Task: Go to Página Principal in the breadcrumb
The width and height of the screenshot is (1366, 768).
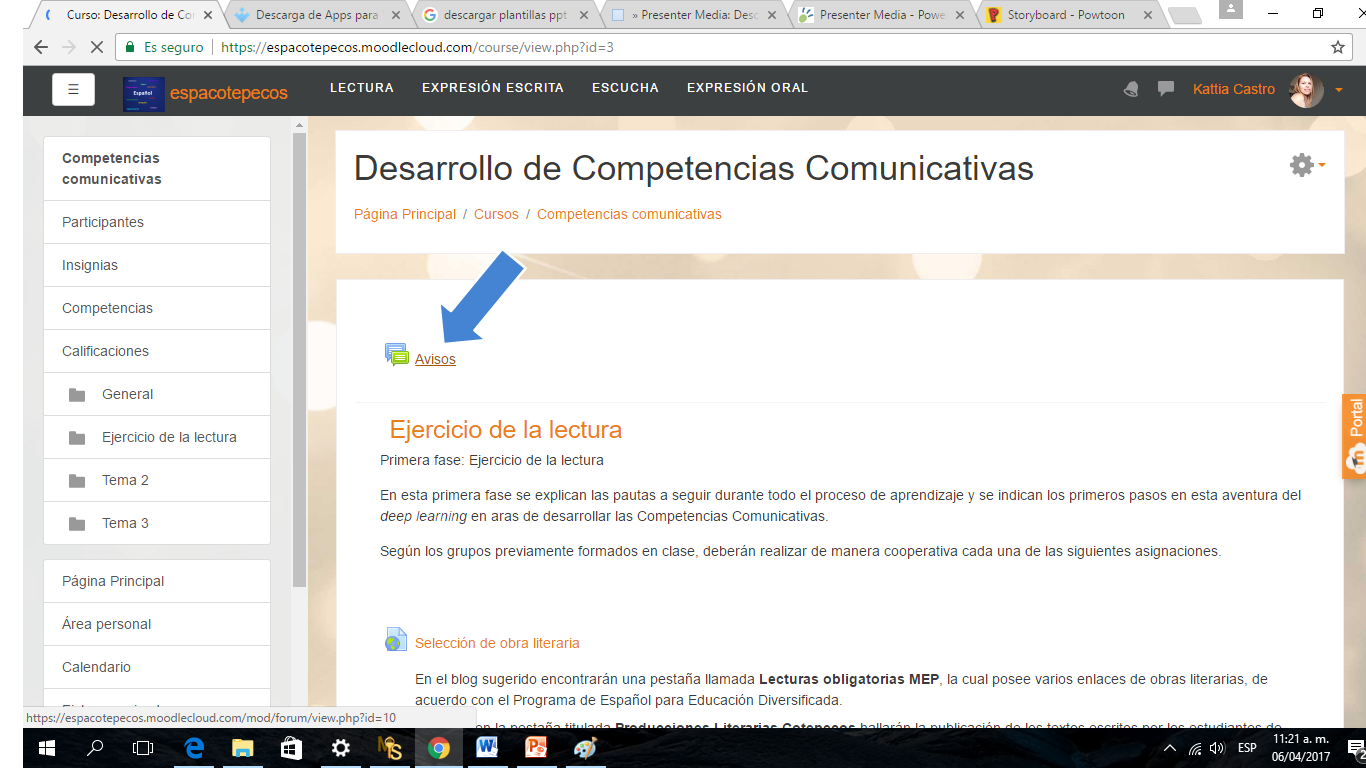Action: [x=405, y=214]
